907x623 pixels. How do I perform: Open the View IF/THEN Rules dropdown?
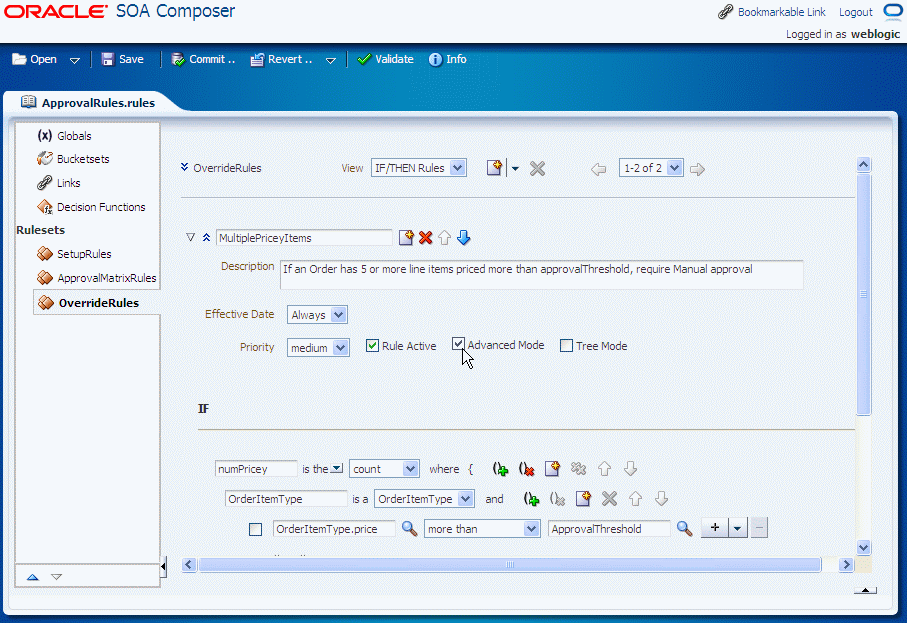419,168
